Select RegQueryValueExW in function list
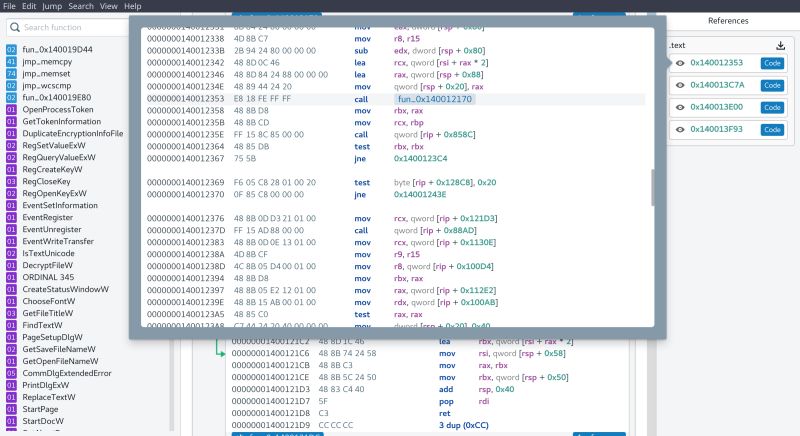Screen dimensions: 800x436 coord(59,158)
